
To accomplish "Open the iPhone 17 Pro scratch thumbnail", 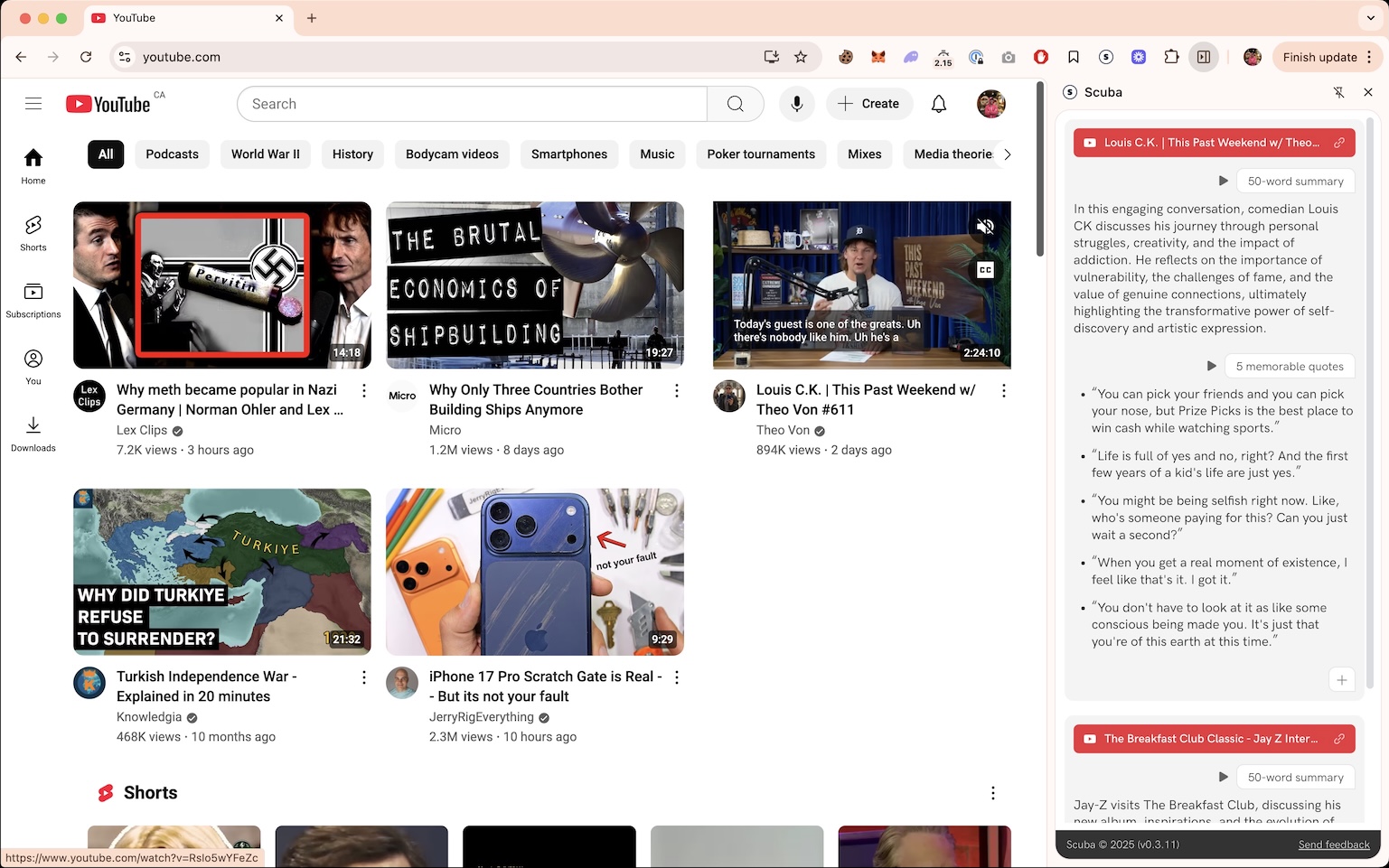I will point(535,572).
